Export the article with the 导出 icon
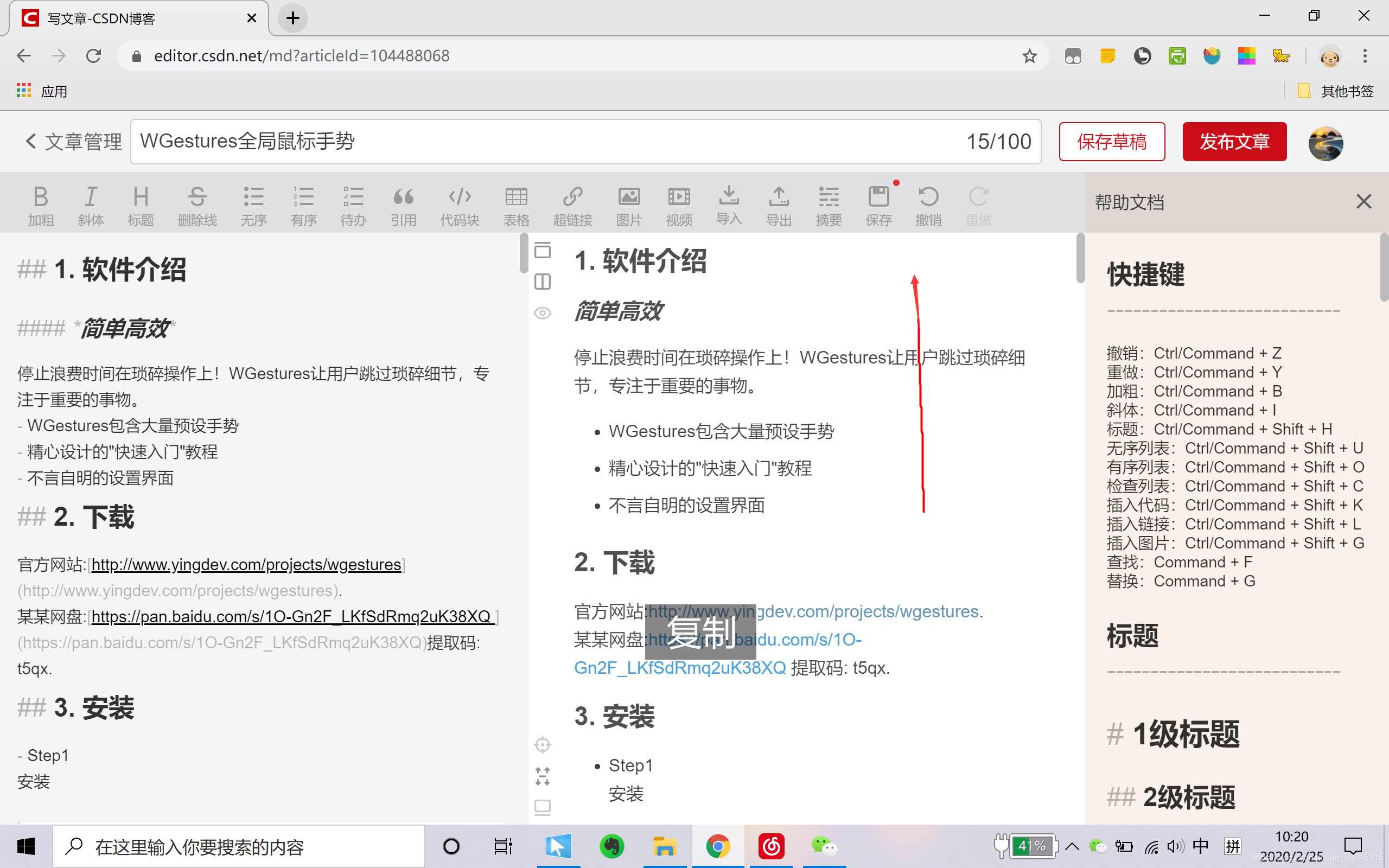This screenshot has height=868, width=1389. click(779, 205)
